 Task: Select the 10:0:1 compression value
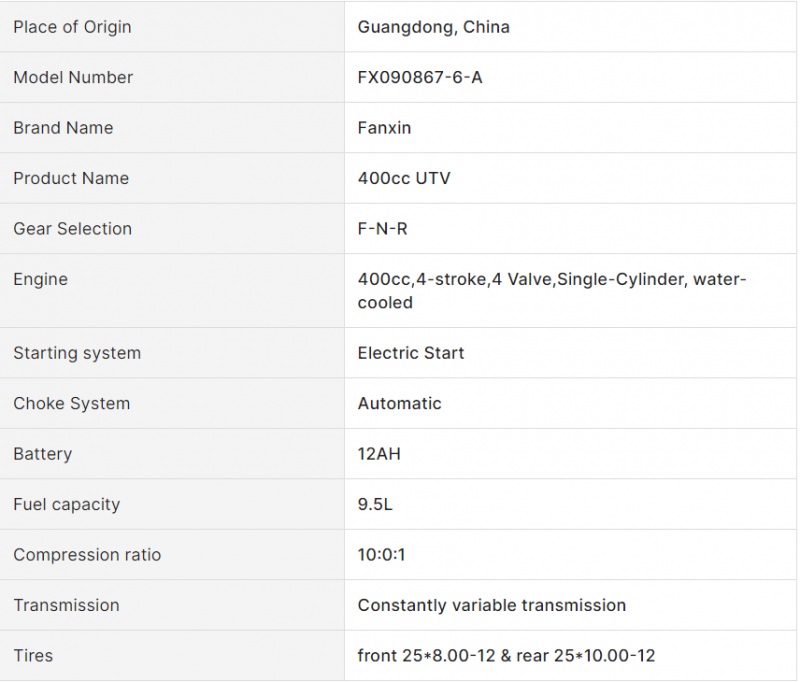[381, 555]
